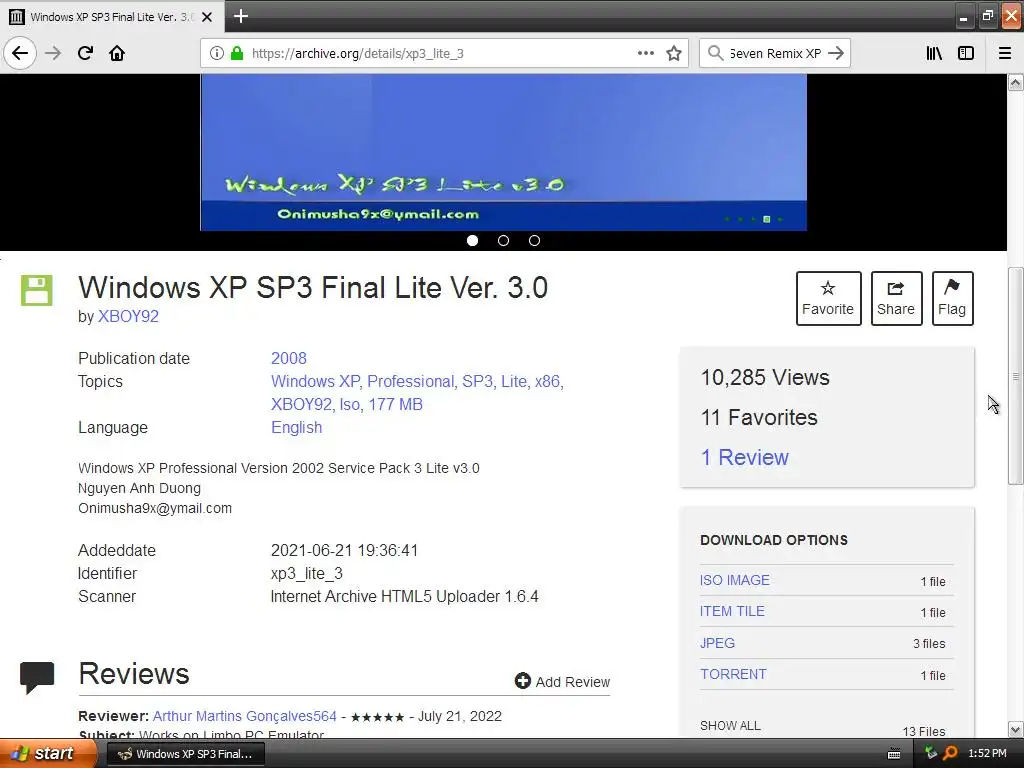
Task: Open the page actions three-dot menu
Action: pyautogui.click(x=646, y=53)
